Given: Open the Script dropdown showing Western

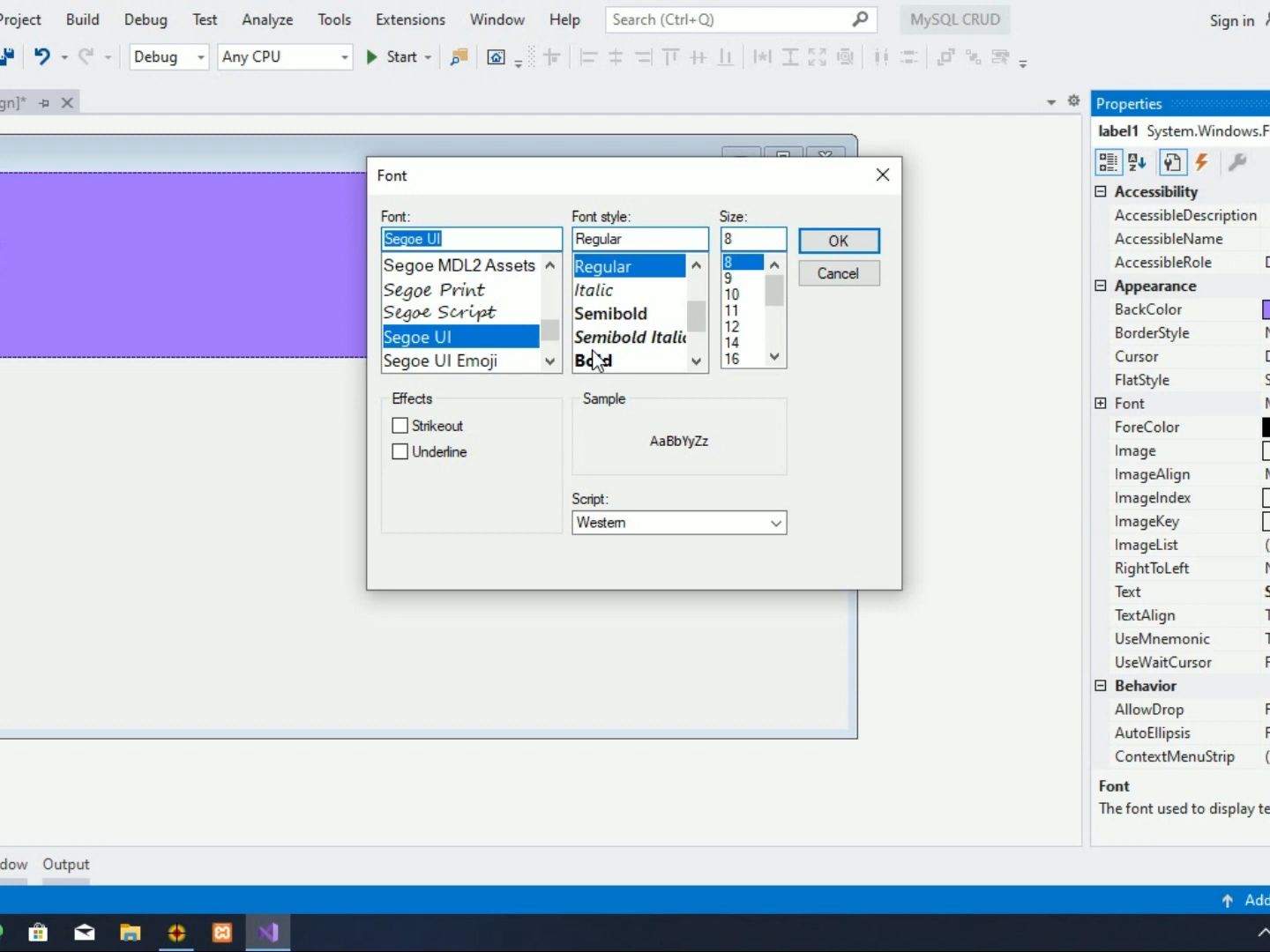Looking at the screenshot, I should tap(679, 523).
